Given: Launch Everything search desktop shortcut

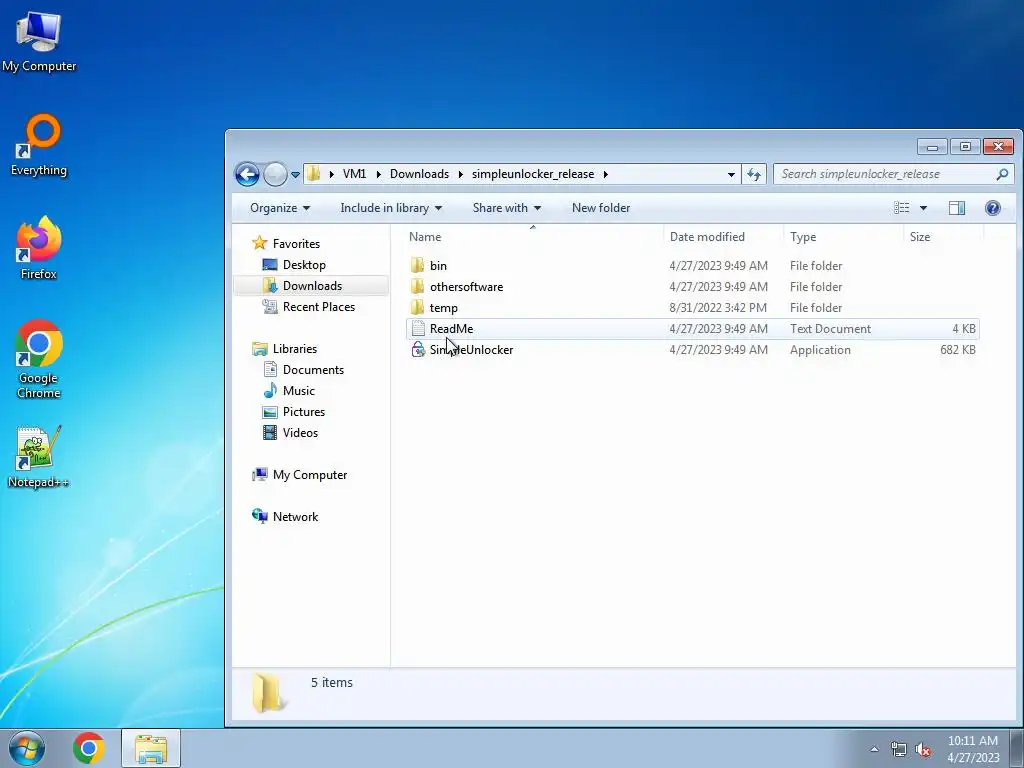Looking at the screenshot, I should point(39,145).
